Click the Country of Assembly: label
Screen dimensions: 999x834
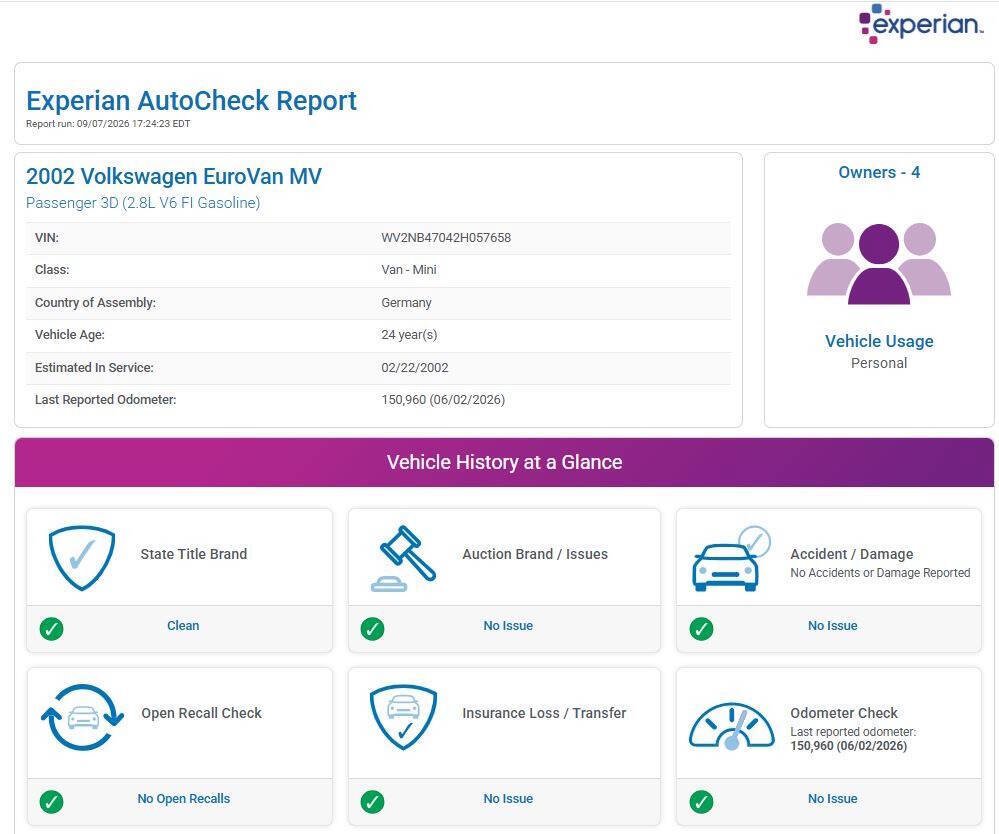95,303
